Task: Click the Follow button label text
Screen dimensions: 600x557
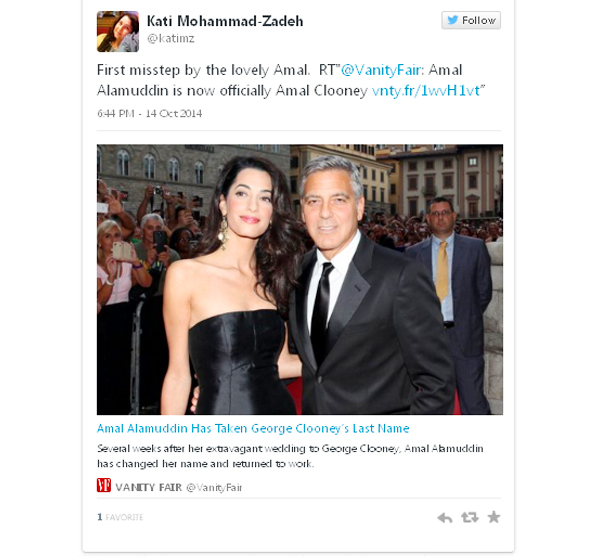Action: [x=479, y=20]
